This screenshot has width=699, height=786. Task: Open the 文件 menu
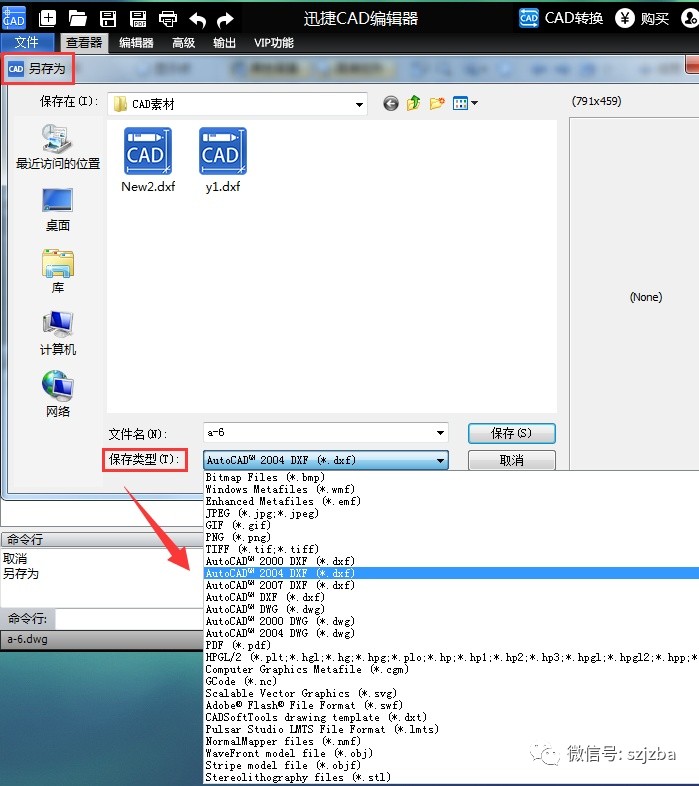click(27, 43)
